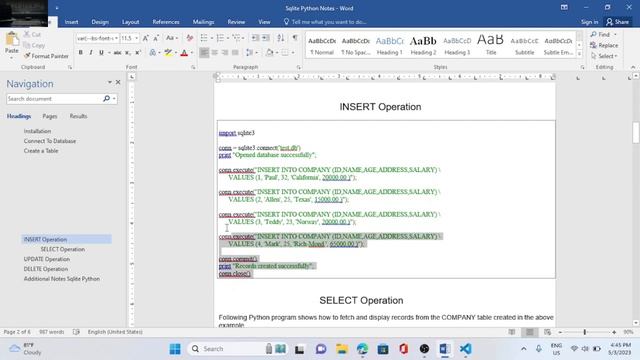Align text left

coord(204,53)
